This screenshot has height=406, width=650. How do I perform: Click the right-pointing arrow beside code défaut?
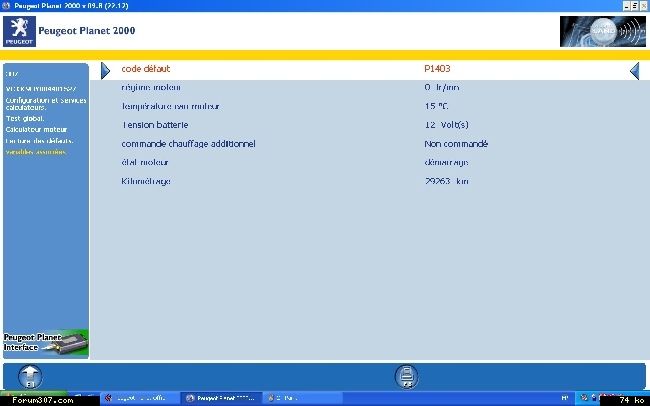106,71
